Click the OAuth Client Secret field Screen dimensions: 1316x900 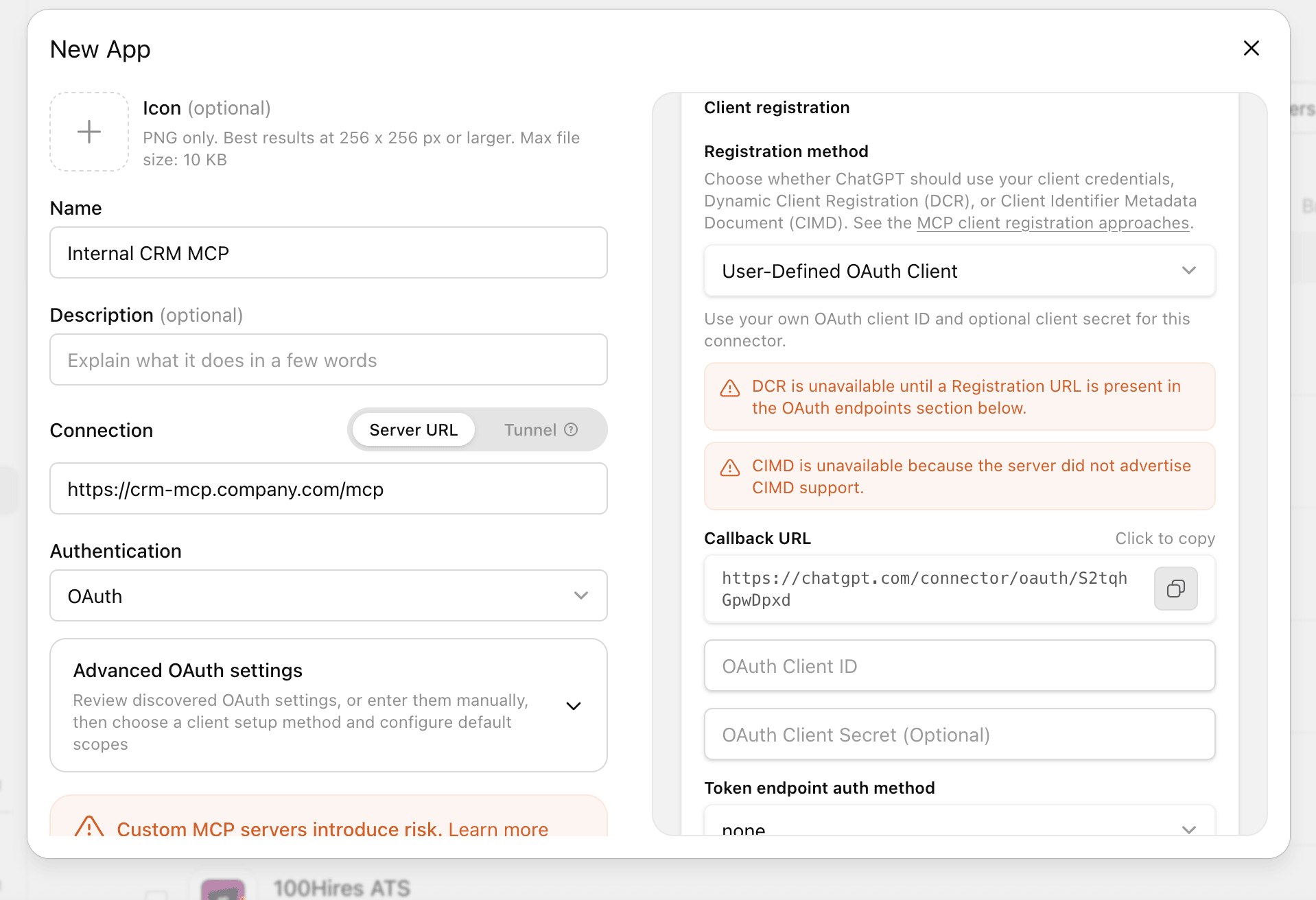[x=959, y=735]
